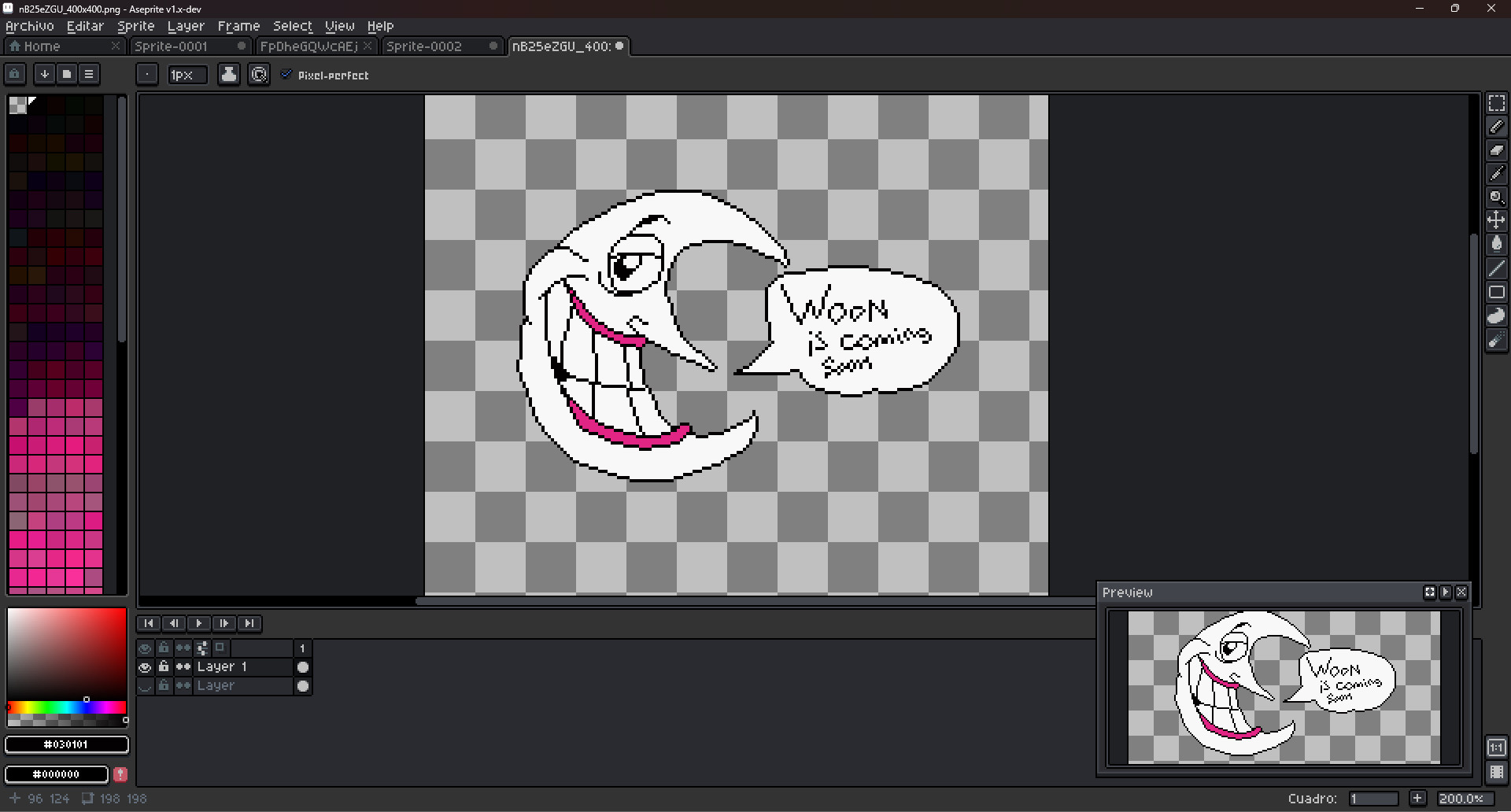Screen dimensions: 1511x812
Task: Lock the bottom layer named Layer
Action: 164,686
